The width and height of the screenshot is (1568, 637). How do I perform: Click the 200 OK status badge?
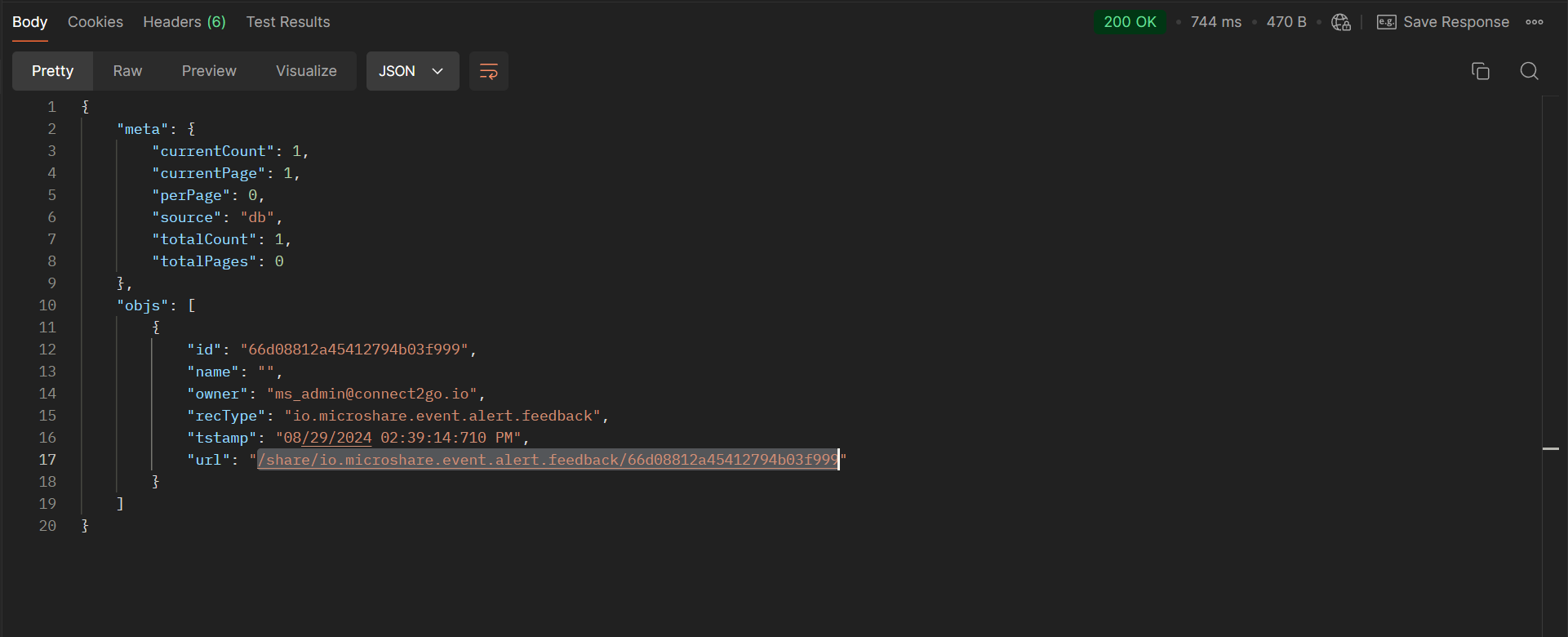pyautogui.click(x=1130, y=22)
